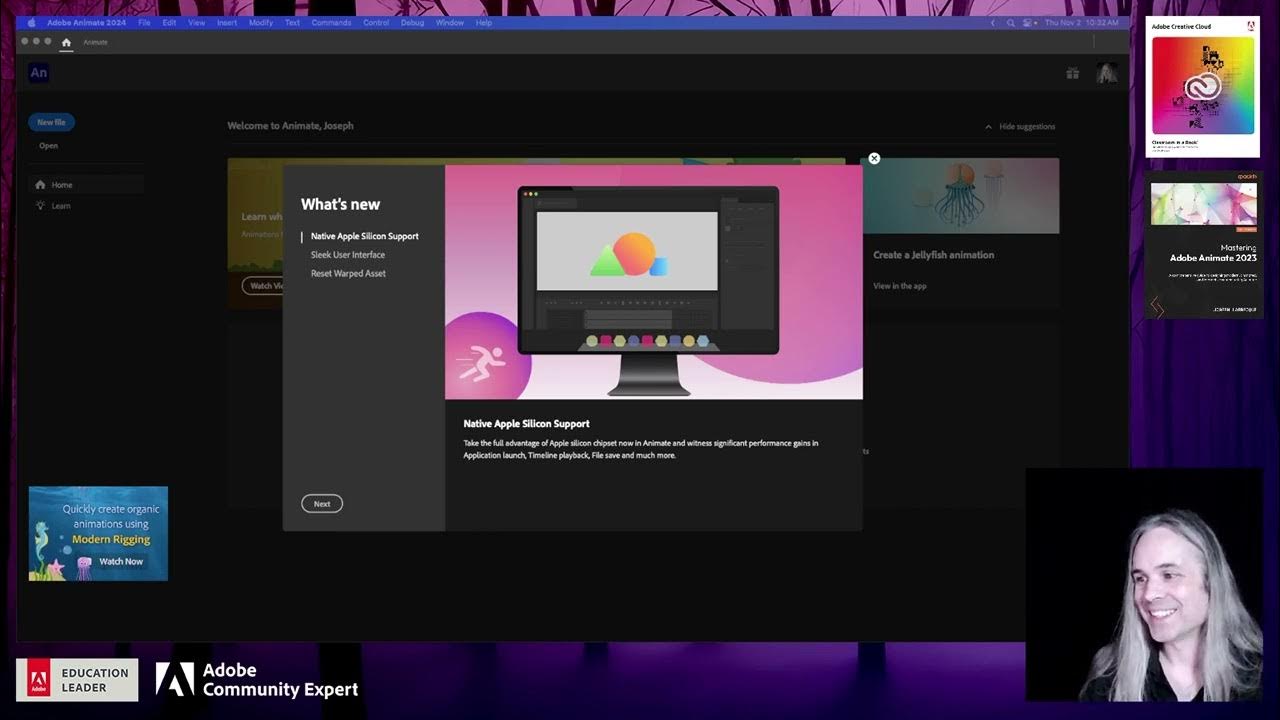Click the New file button
Screen dimensions: 1280x720
[51, 122]
